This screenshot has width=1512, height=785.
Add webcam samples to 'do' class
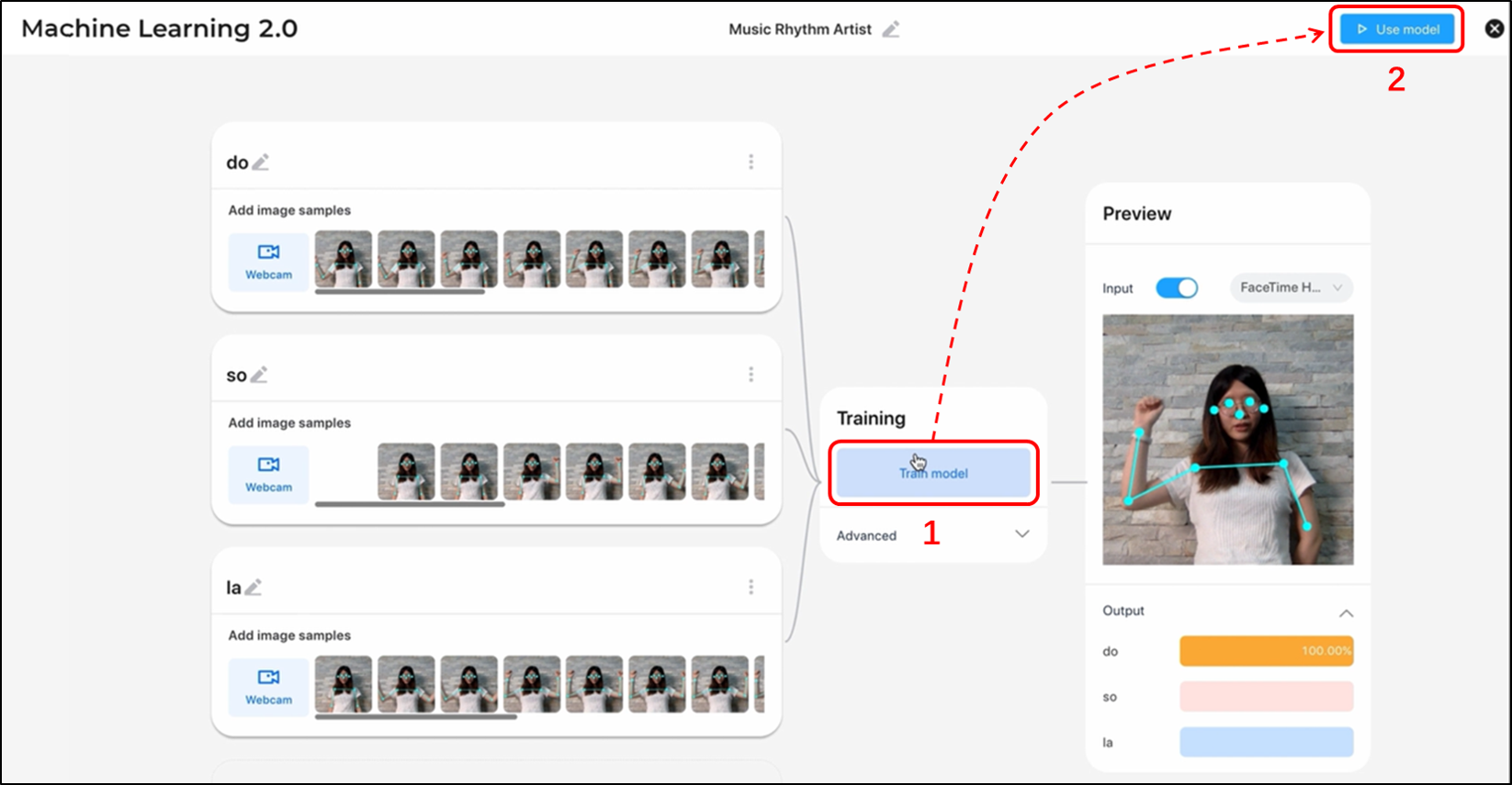pos(268,261)
